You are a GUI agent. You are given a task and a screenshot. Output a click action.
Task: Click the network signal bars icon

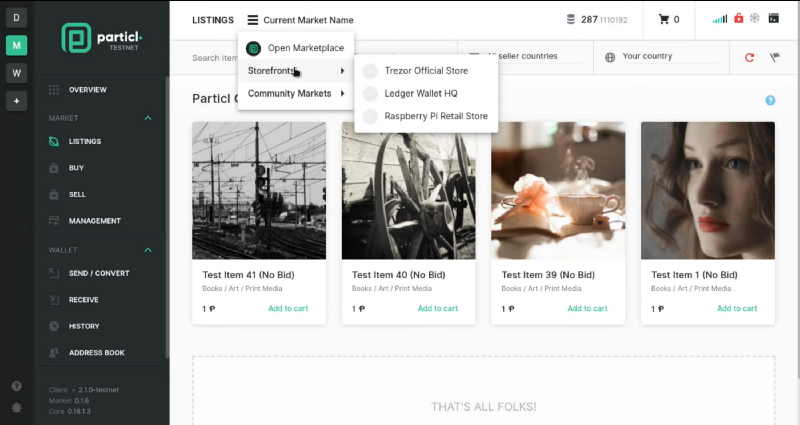720,19
